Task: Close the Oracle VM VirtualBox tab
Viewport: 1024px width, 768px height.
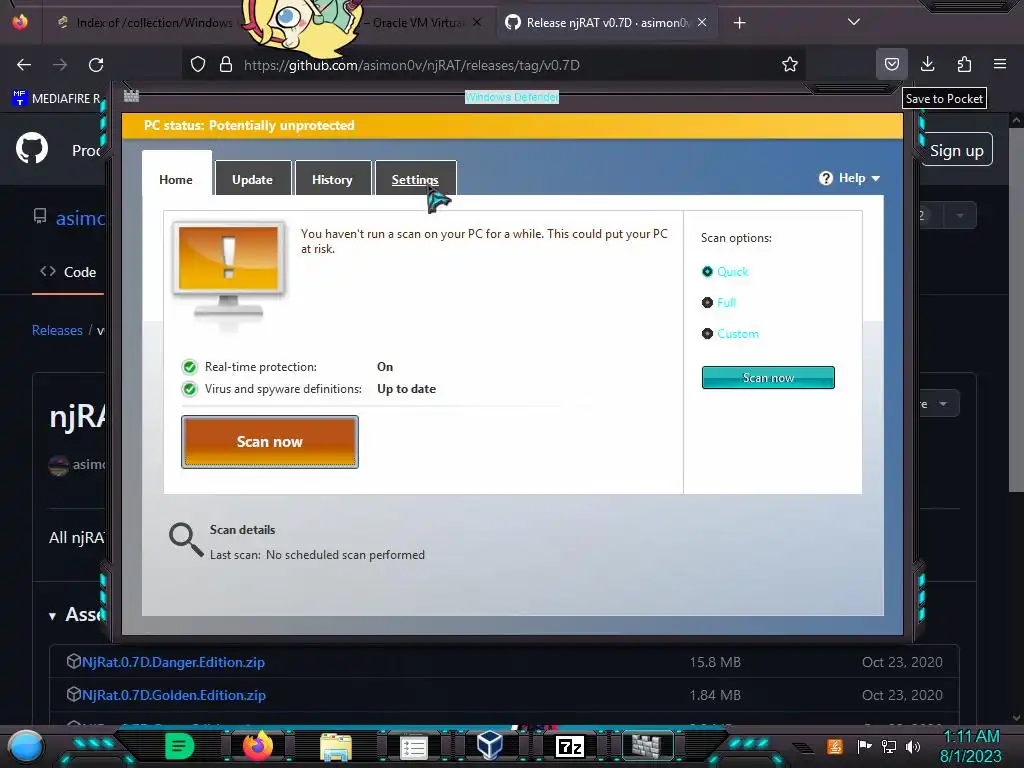Action: pos(477,22)
